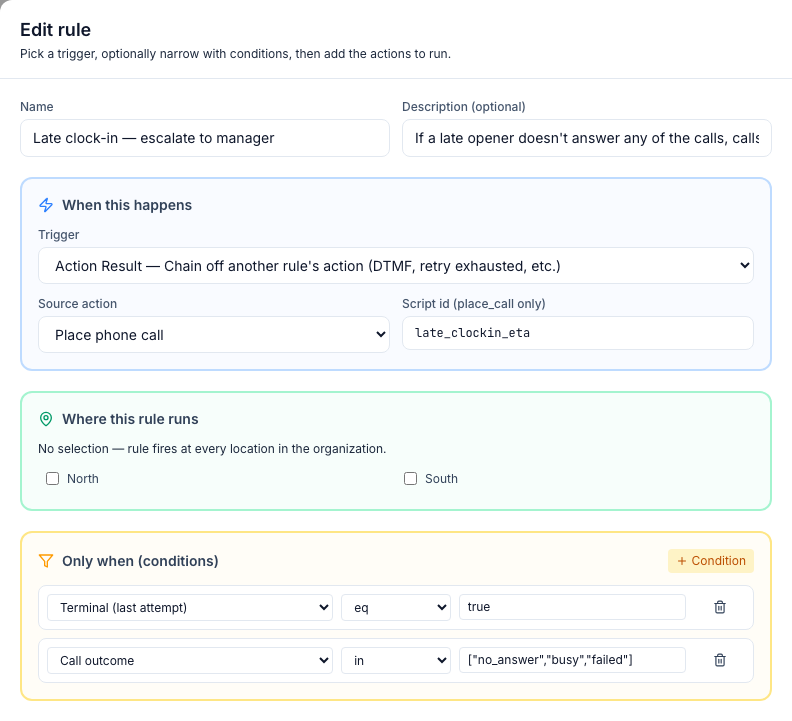
Task: Change the eq operator dropdown
Action: pos(396,607)
